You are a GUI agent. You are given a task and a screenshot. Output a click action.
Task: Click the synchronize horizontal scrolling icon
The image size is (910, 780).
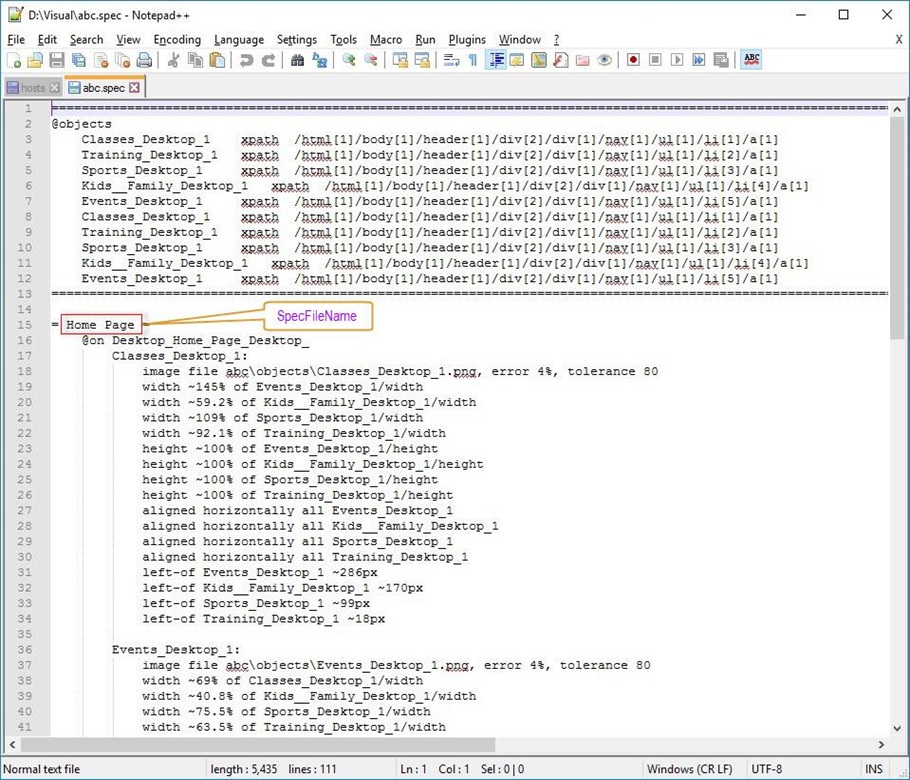(422, 60)
